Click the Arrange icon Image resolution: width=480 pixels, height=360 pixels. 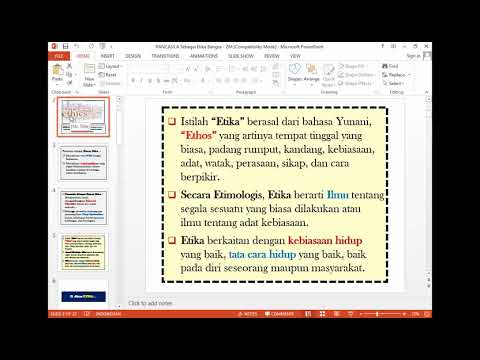311,69
